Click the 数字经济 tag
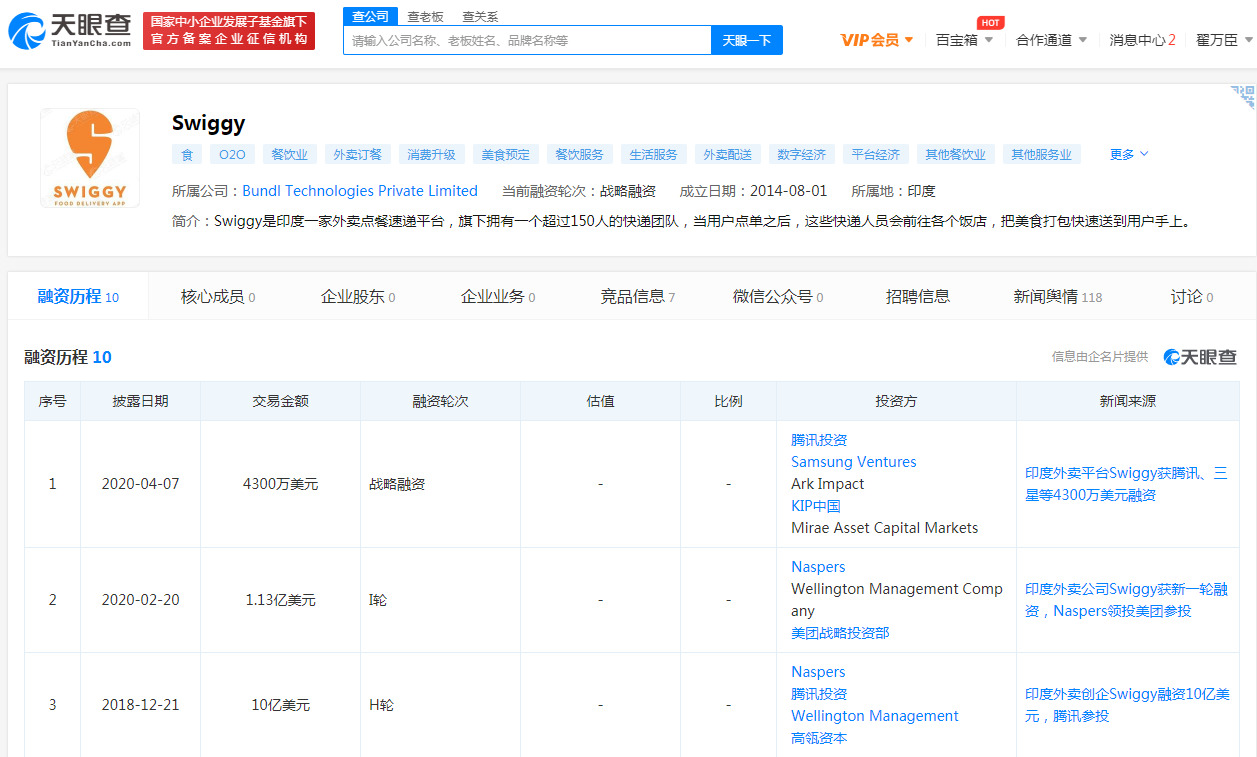Viewport: 1257px width, 757px height. (802, 154)
